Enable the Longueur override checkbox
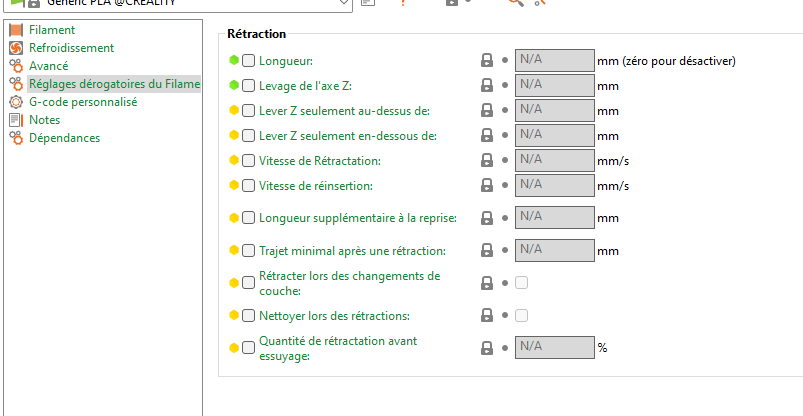Screen dimensions: 803x416 (x=248, y=60)
